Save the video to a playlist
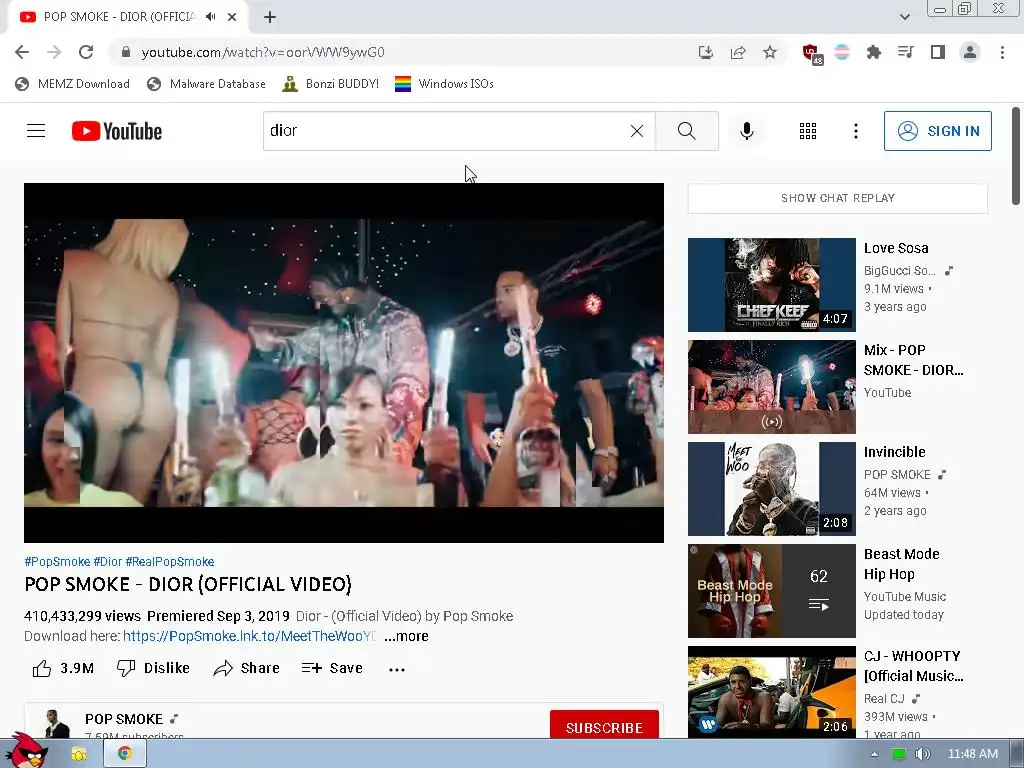Viewport: 1024px width, 768px height. point(332,668)
